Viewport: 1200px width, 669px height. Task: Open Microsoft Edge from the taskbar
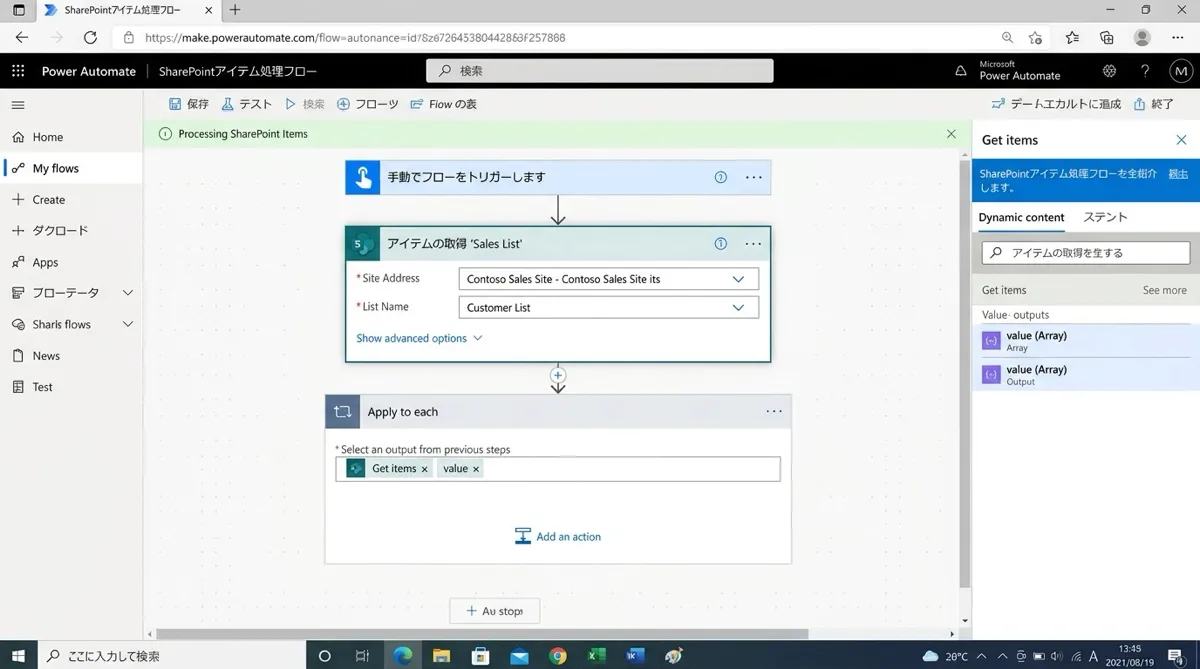click(403, 656)
